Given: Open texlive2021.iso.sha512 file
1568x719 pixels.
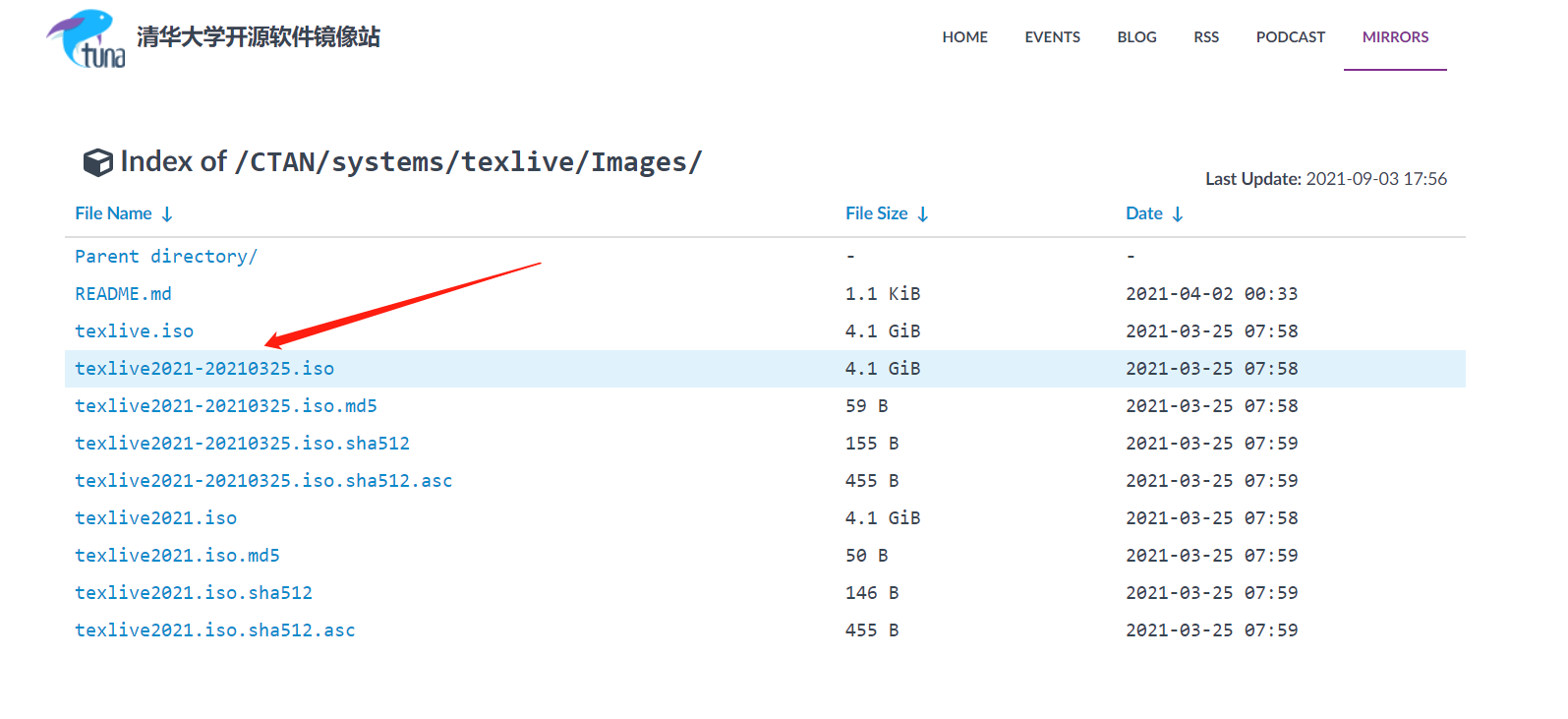Looking at the screenshot, I should [x=194, y=593].
